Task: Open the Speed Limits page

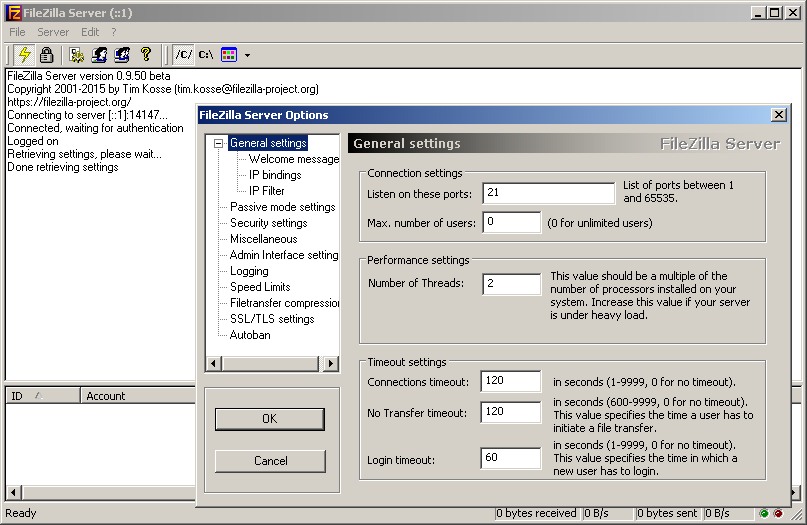Action: pyautogui.click(x=260, y=287)
